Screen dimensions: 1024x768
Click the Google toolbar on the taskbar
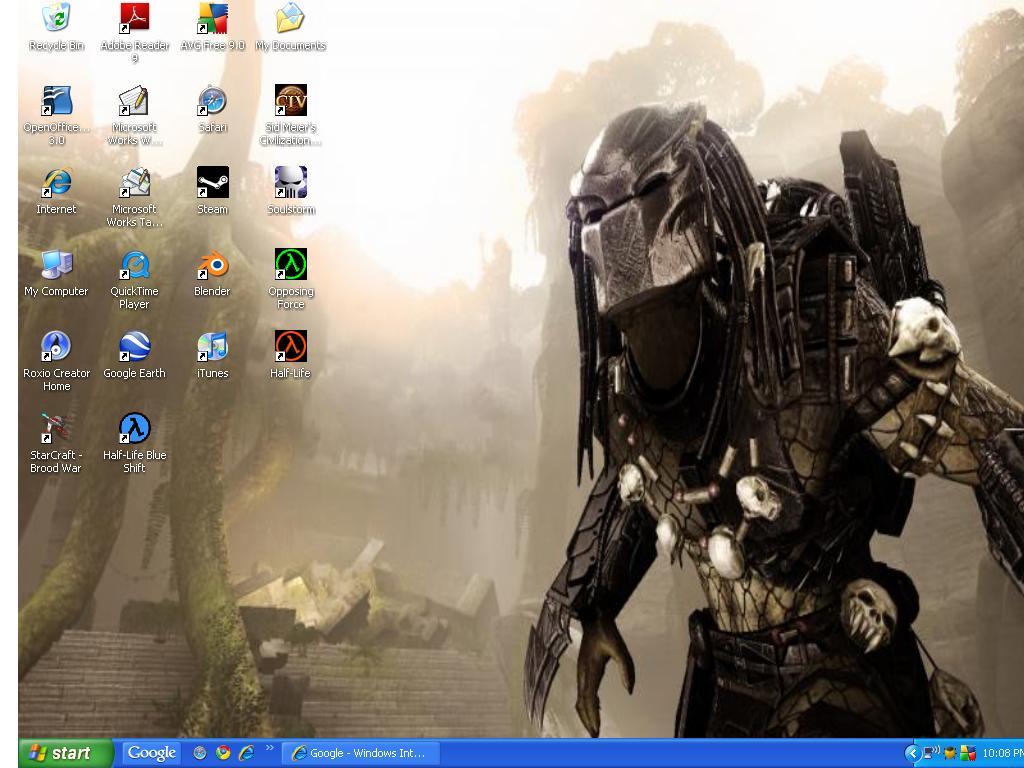click(x=152, y=753)
